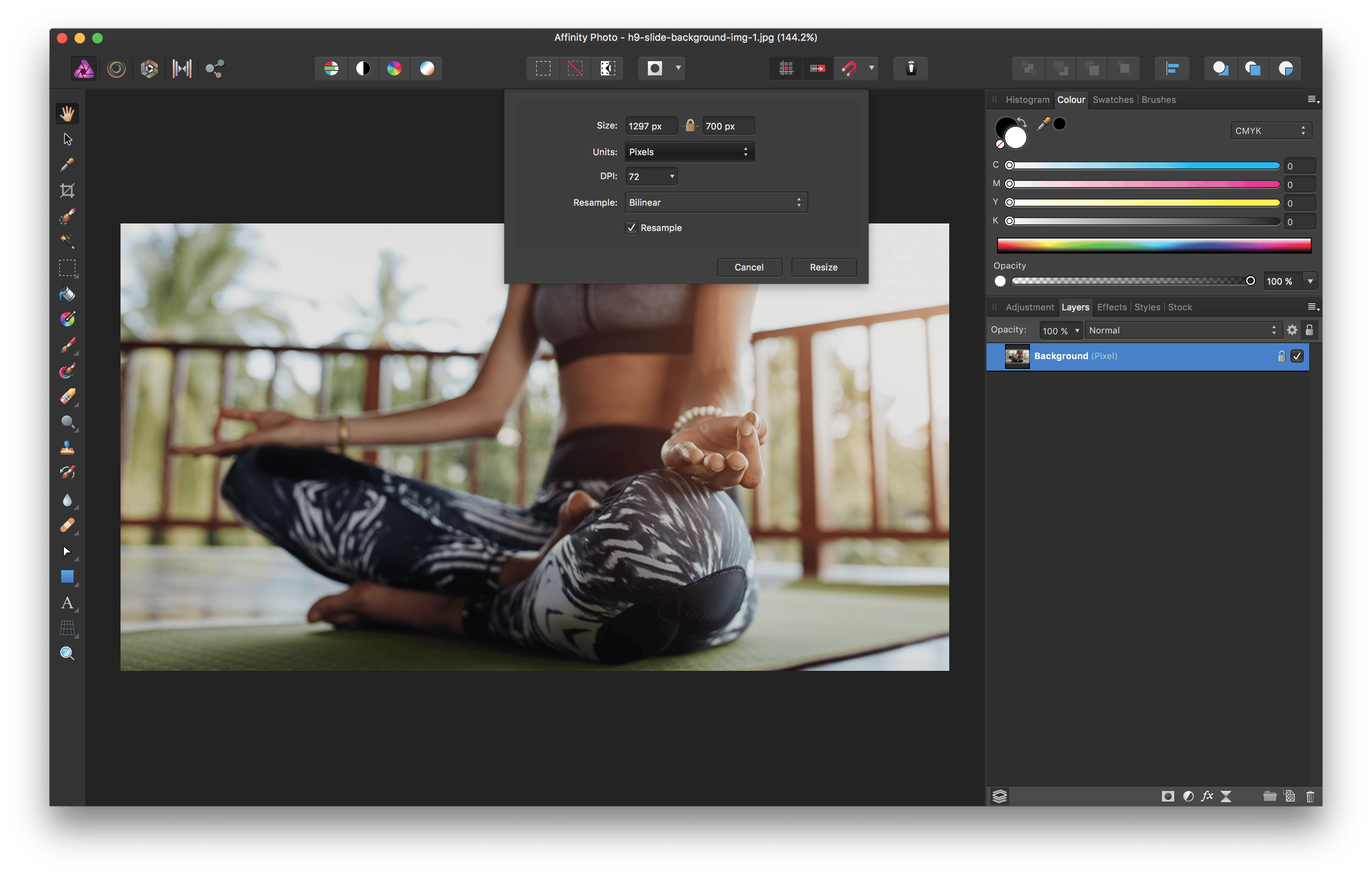Open the Effects panel tab

click(x=1111, y=307)
